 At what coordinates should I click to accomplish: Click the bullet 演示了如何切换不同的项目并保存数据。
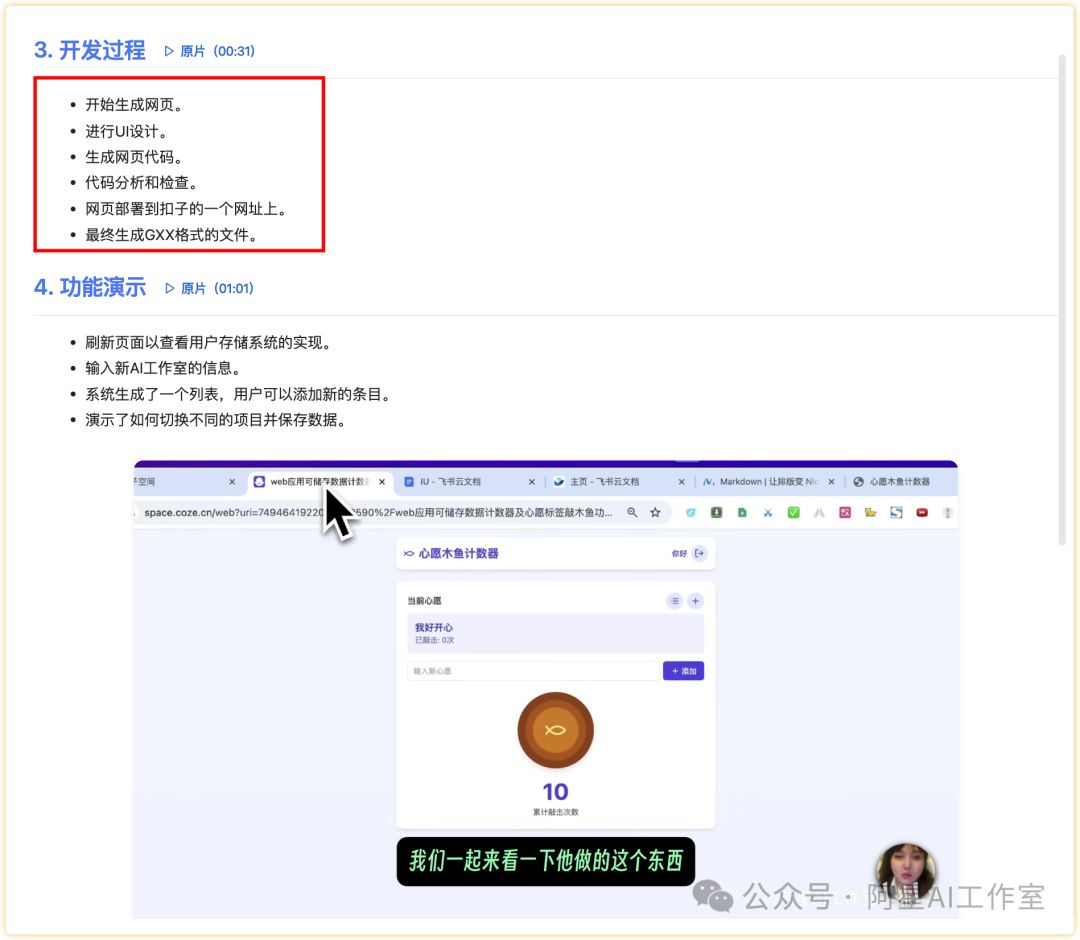click(x=216, y=419)
